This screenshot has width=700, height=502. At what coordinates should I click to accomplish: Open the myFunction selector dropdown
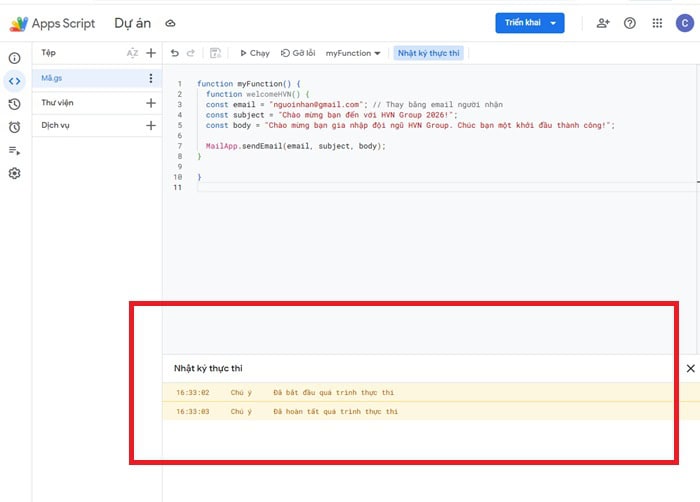352,53
